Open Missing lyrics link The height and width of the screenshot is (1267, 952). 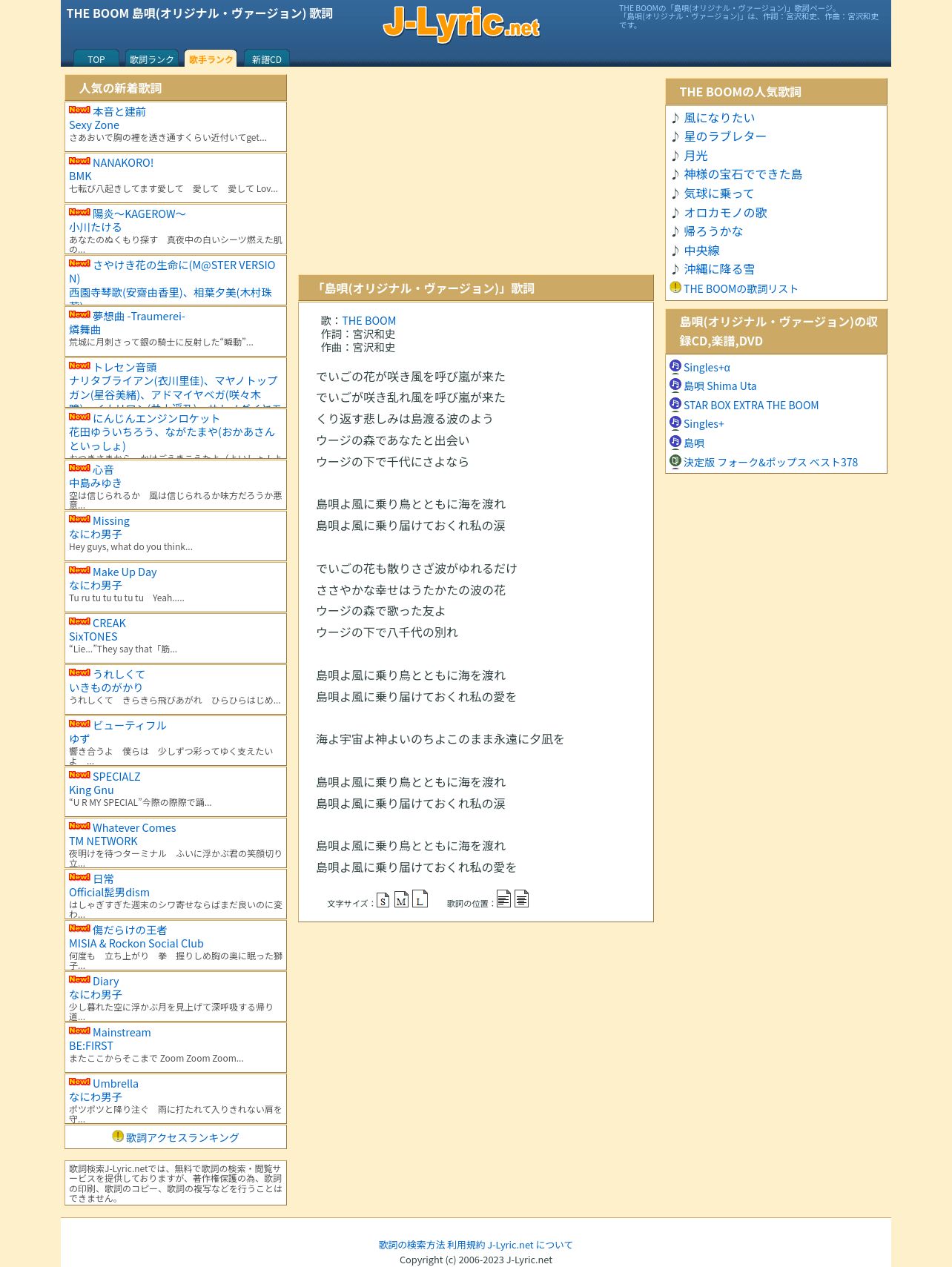pos(111,521)
